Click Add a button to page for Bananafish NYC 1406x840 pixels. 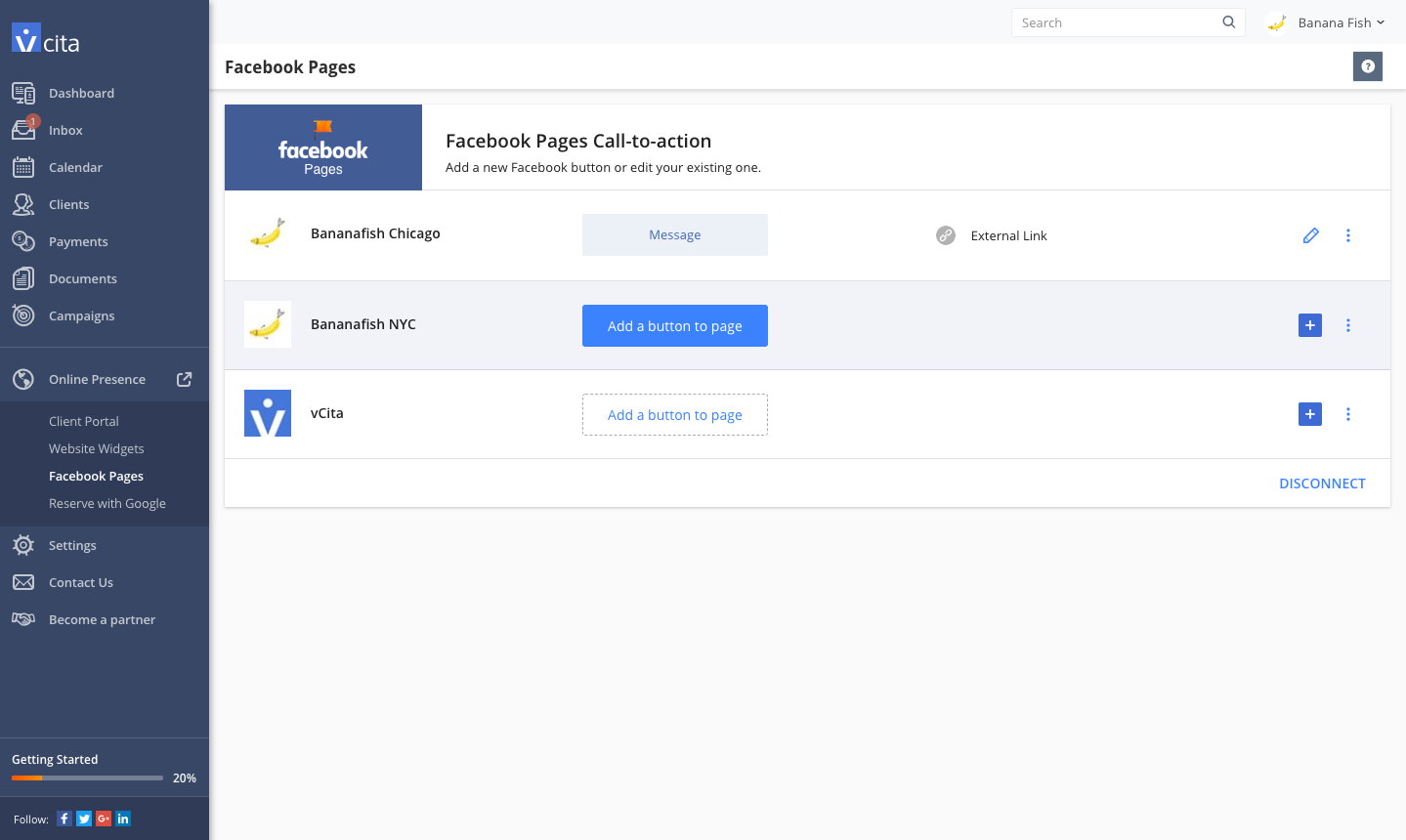point(675,325)
